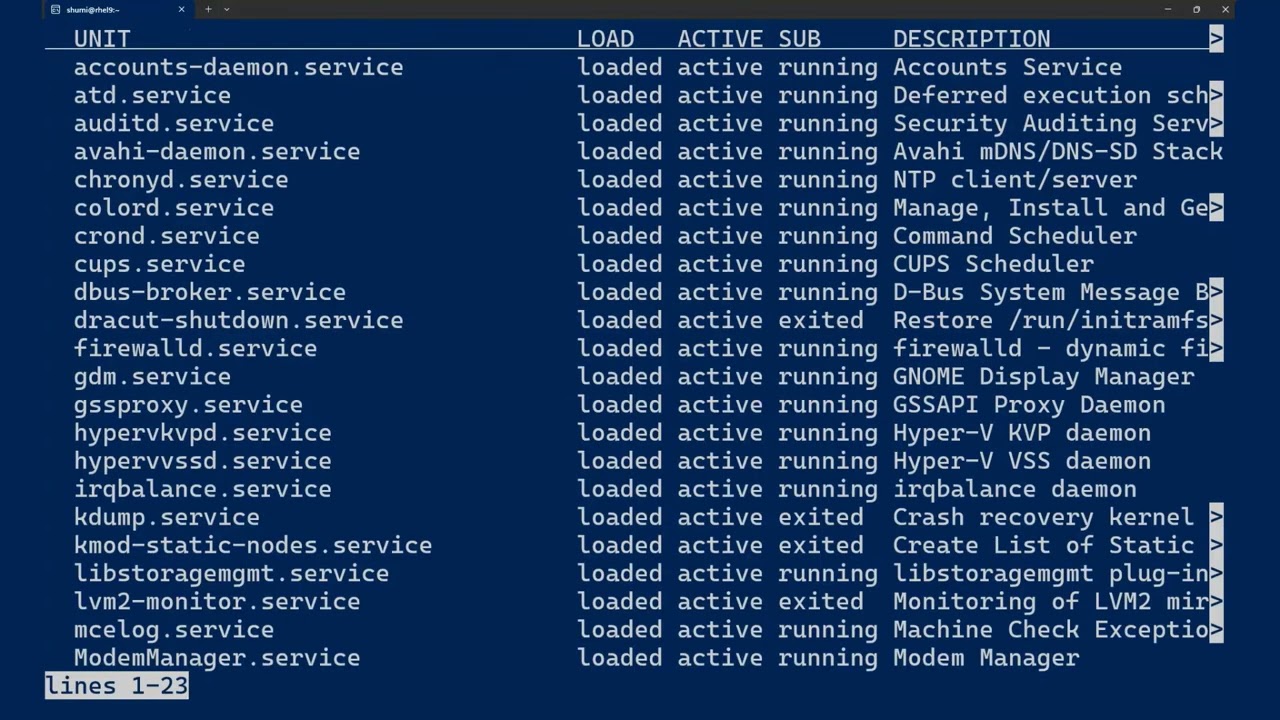The width and height of the screenshot is (1280, 720).
Task: Click the truncation marker on the colord.service row
Action: click(1216, 208)
